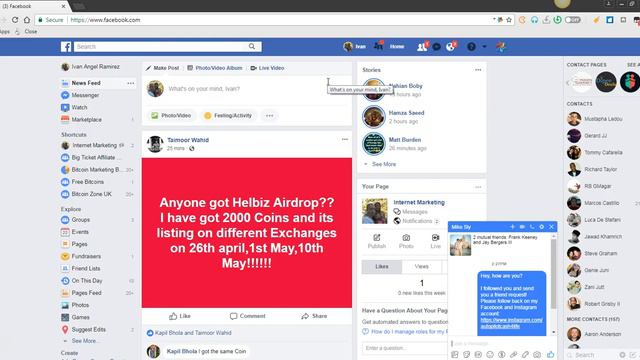Viewport: 640px width, 360px height.
Task: Open Internet Marketing page link
Action: pos(419,202)
